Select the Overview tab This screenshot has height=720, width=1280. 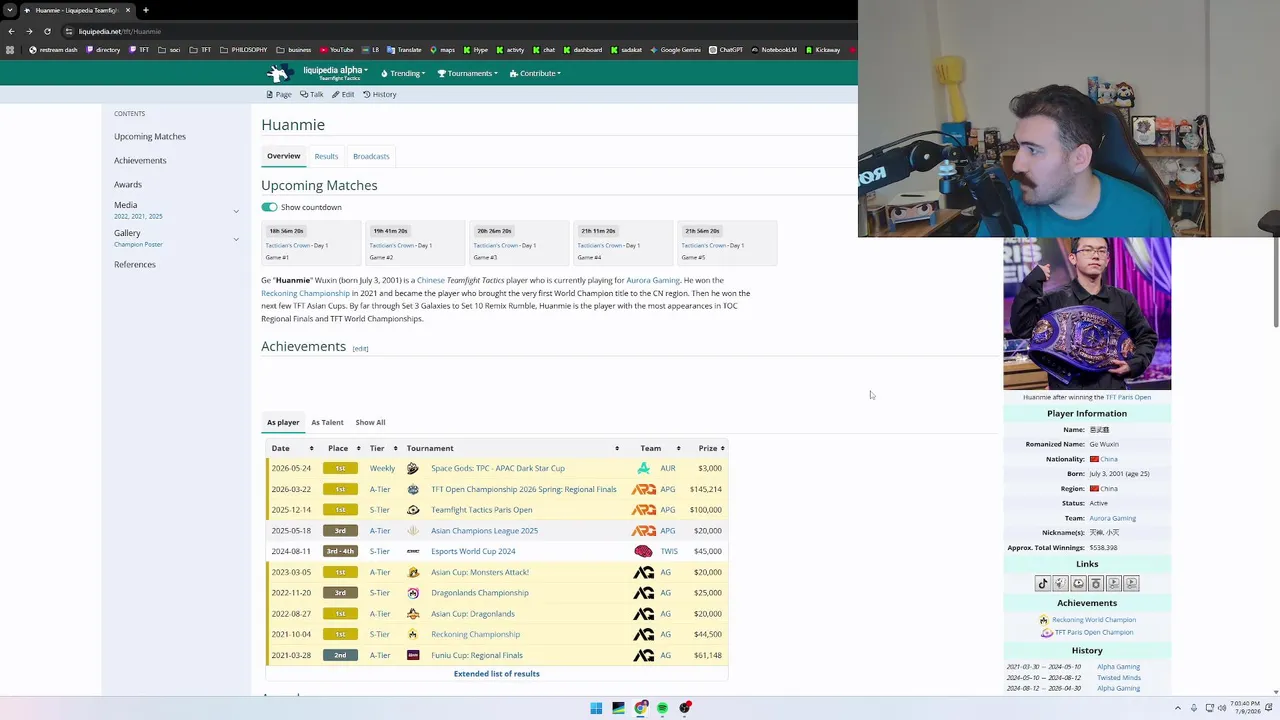[283, 156]
